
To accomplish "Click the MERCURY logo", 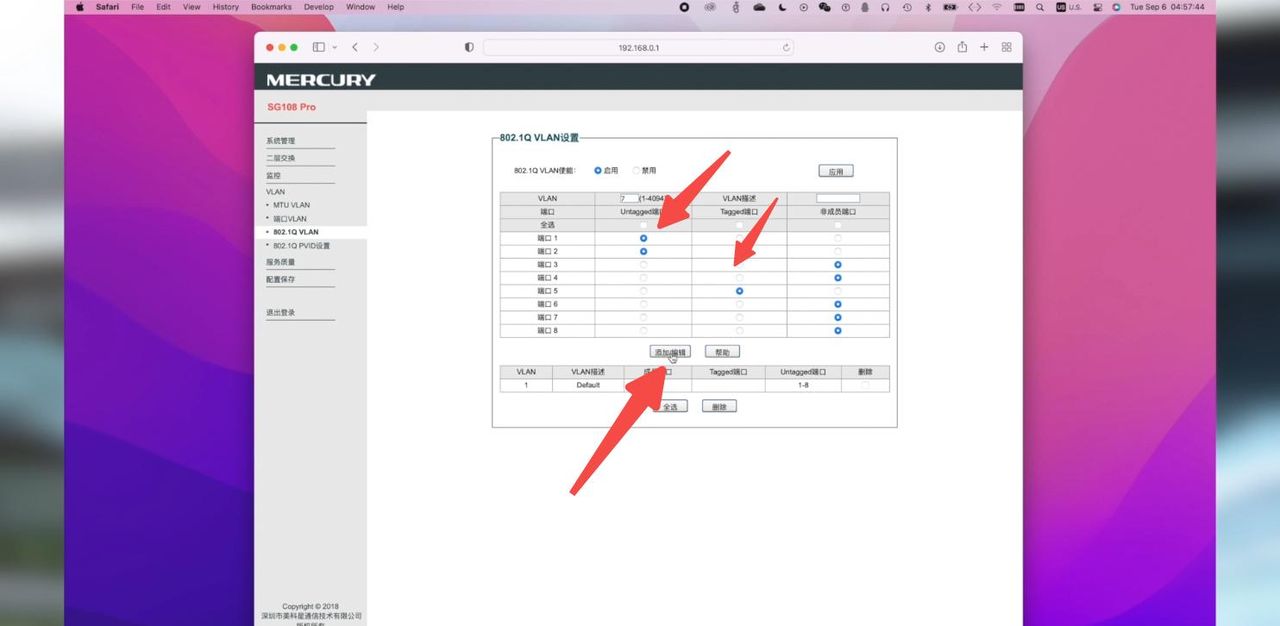I will point(321,80).
